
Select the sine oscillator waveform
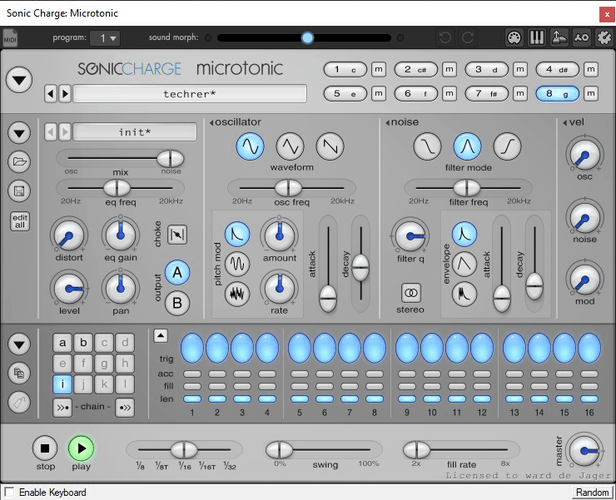[250, 147]
